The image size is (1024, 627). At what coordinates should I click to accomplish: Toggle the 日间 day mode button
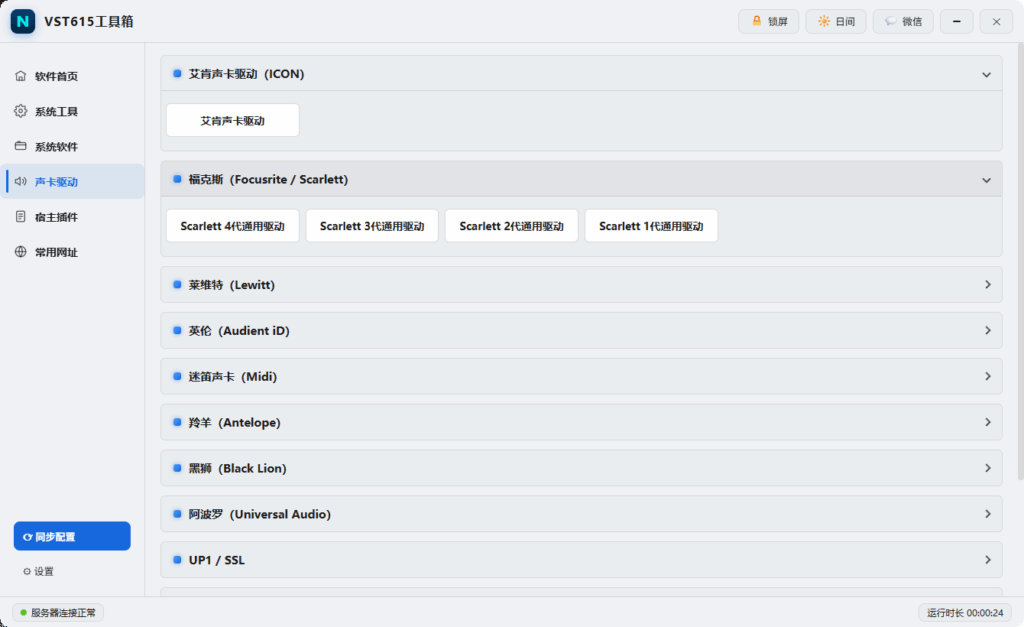point(836,22)
